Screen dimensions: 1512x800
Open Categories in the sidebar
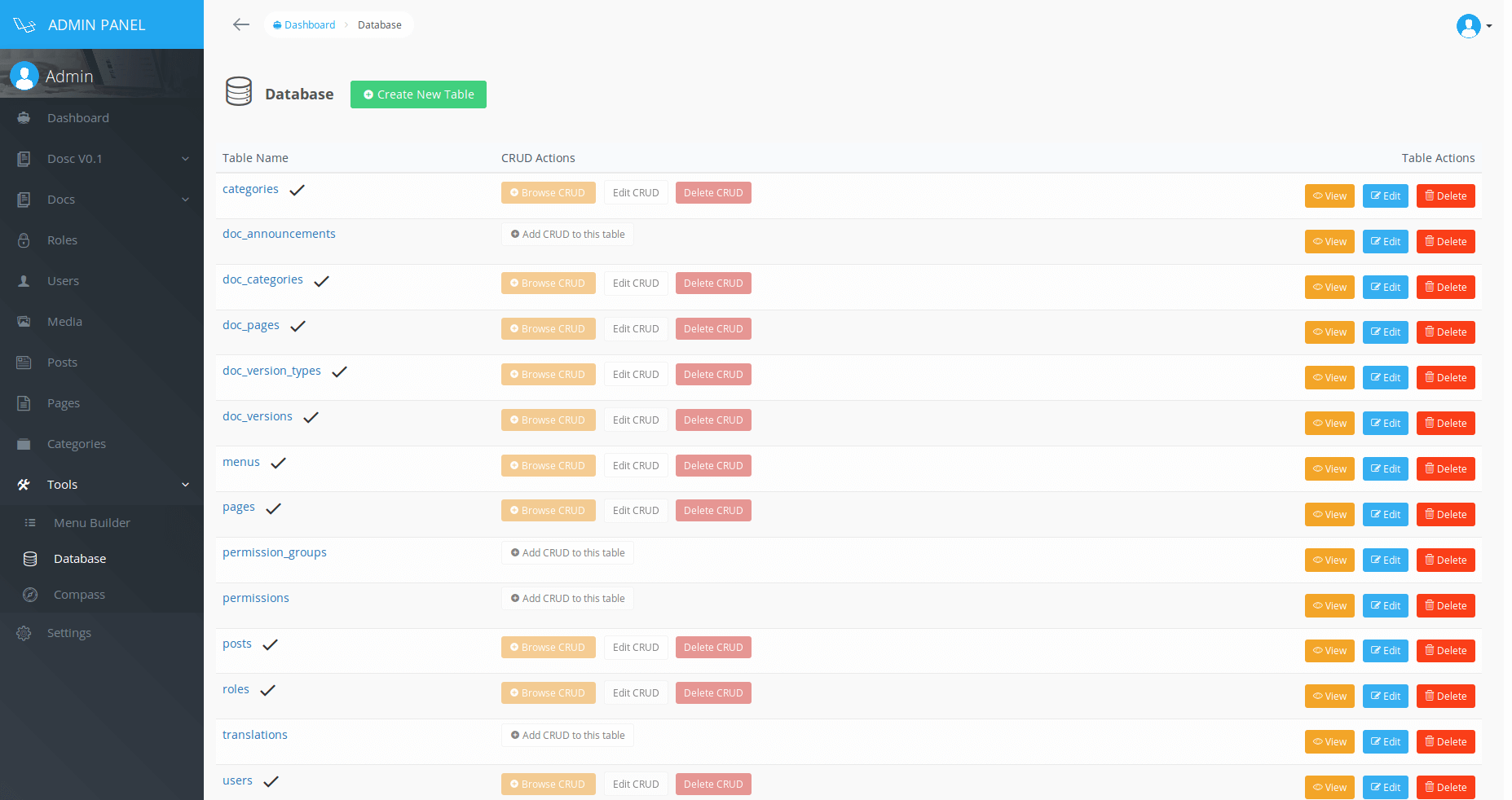102,444
